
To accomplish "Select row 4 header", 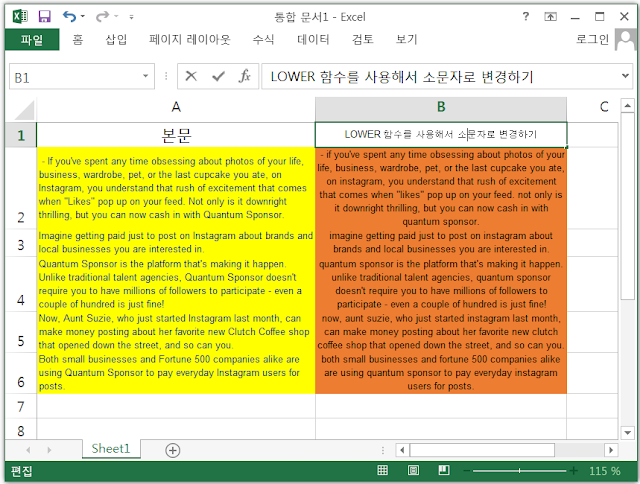I will [21, 284].
